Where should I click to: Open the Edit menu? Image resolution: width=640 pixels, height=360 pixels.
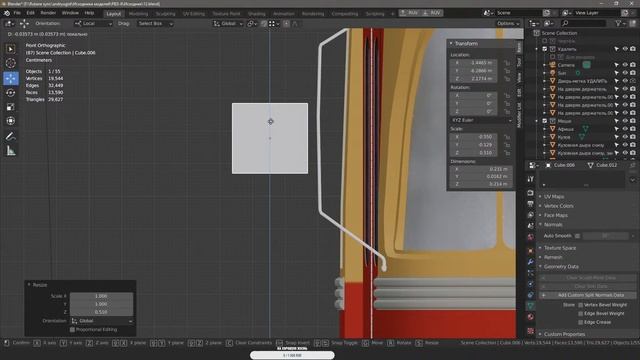click(x=30, y=13)
